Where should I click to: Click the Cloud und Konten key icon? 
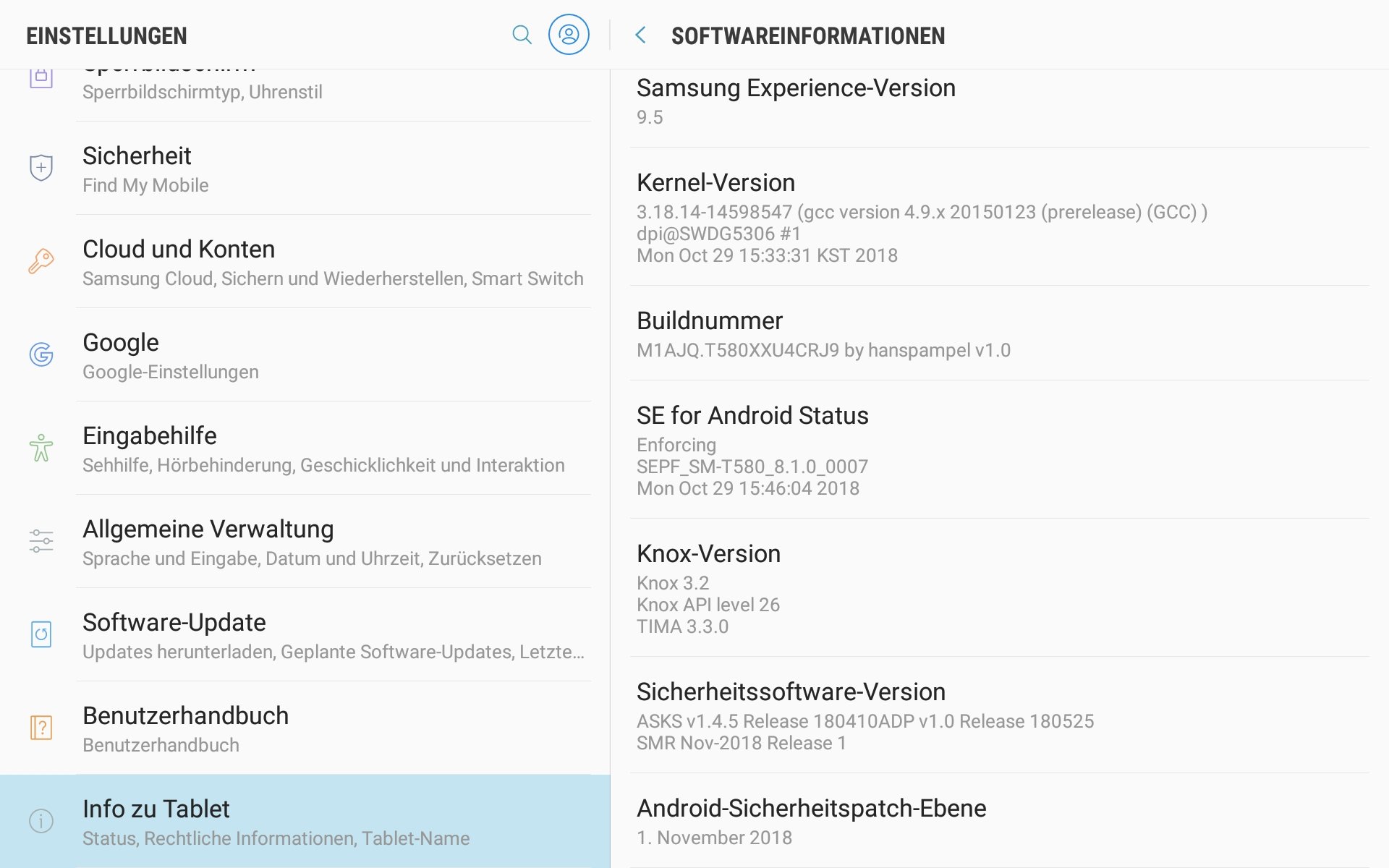tap(41, 261)
